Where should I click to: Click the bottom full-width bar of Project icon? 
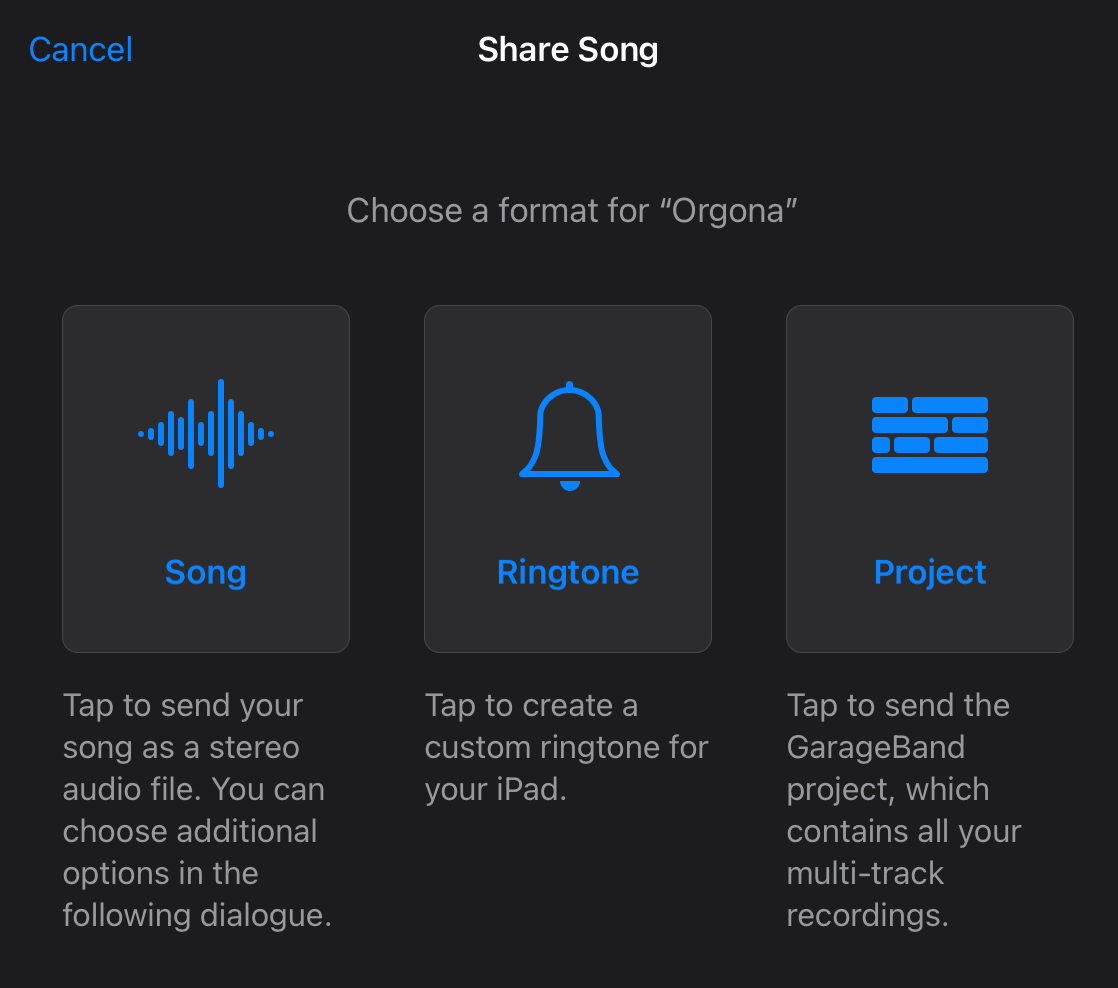[930, 465]
